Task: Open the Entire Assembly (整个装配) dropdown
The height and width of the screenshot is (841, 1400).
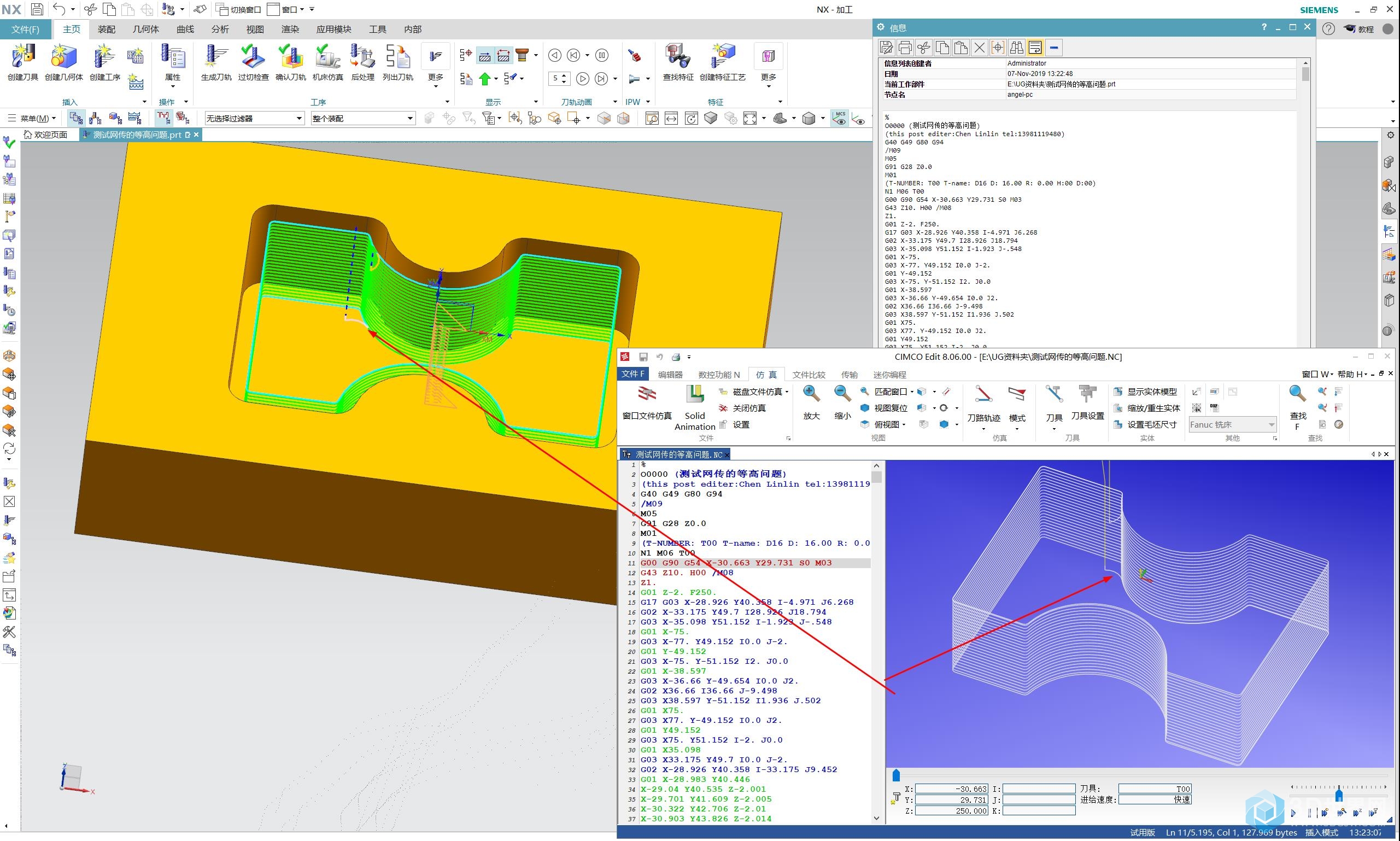Action: pos(362,119)
